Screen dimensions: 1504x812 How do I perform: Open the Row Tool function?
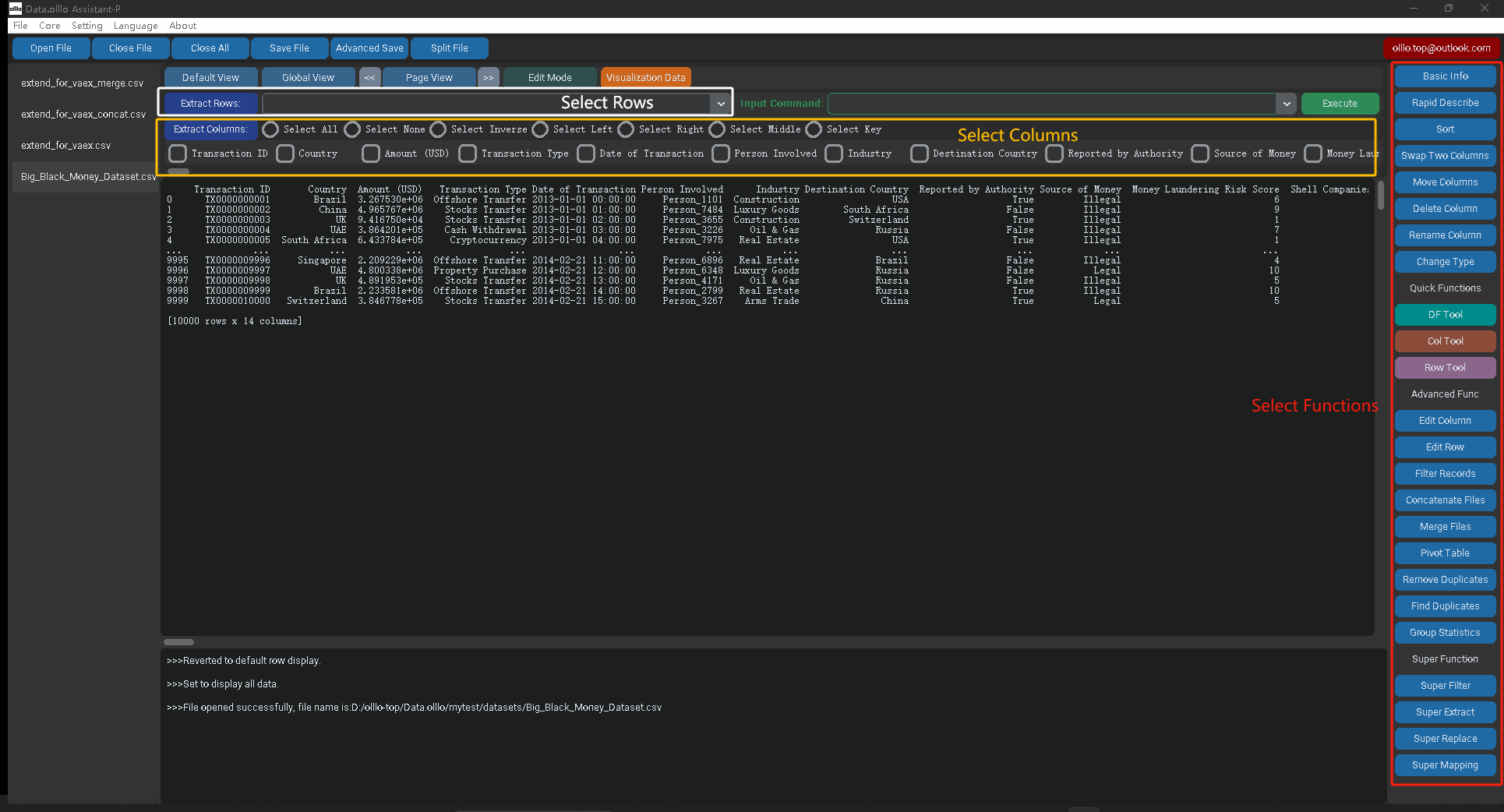point(1445,368)
